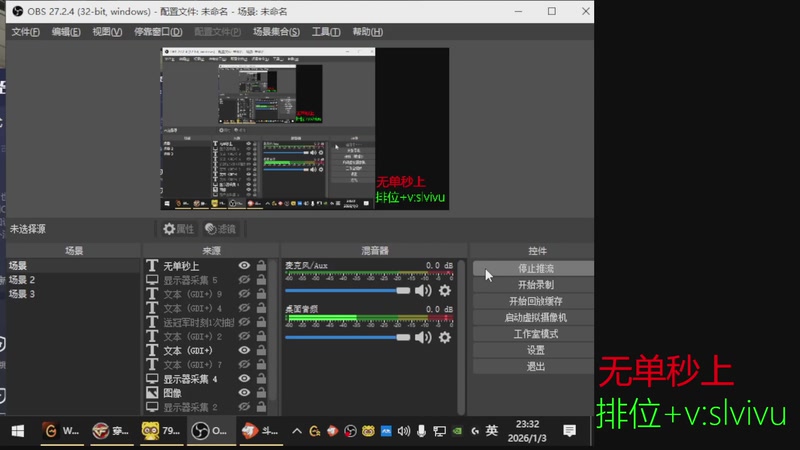Click the taskbar clock 23:32
Screen dimensions: 800x450
[527, 431]
